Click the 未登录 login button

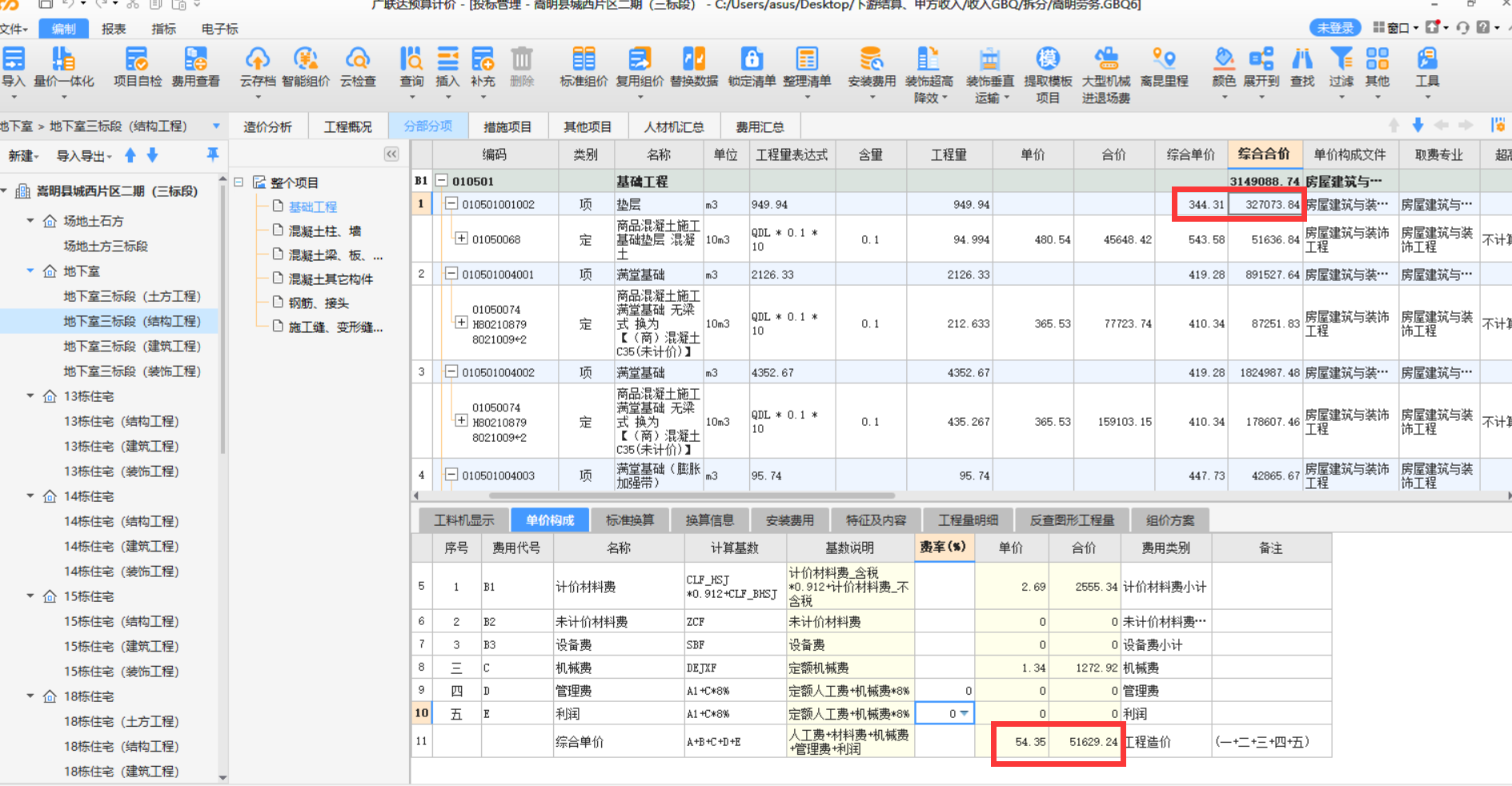coord(1335,28)
